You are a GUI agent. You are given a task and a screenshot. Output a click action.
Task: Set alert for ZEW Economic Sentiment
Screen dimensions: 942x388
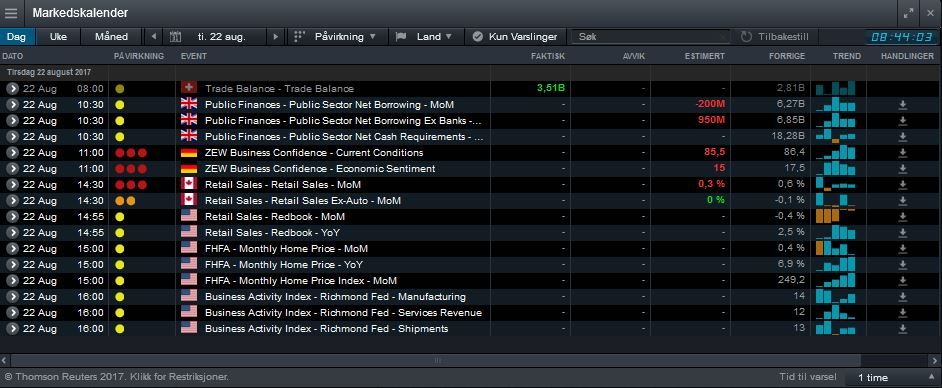[x=902, y=169]
